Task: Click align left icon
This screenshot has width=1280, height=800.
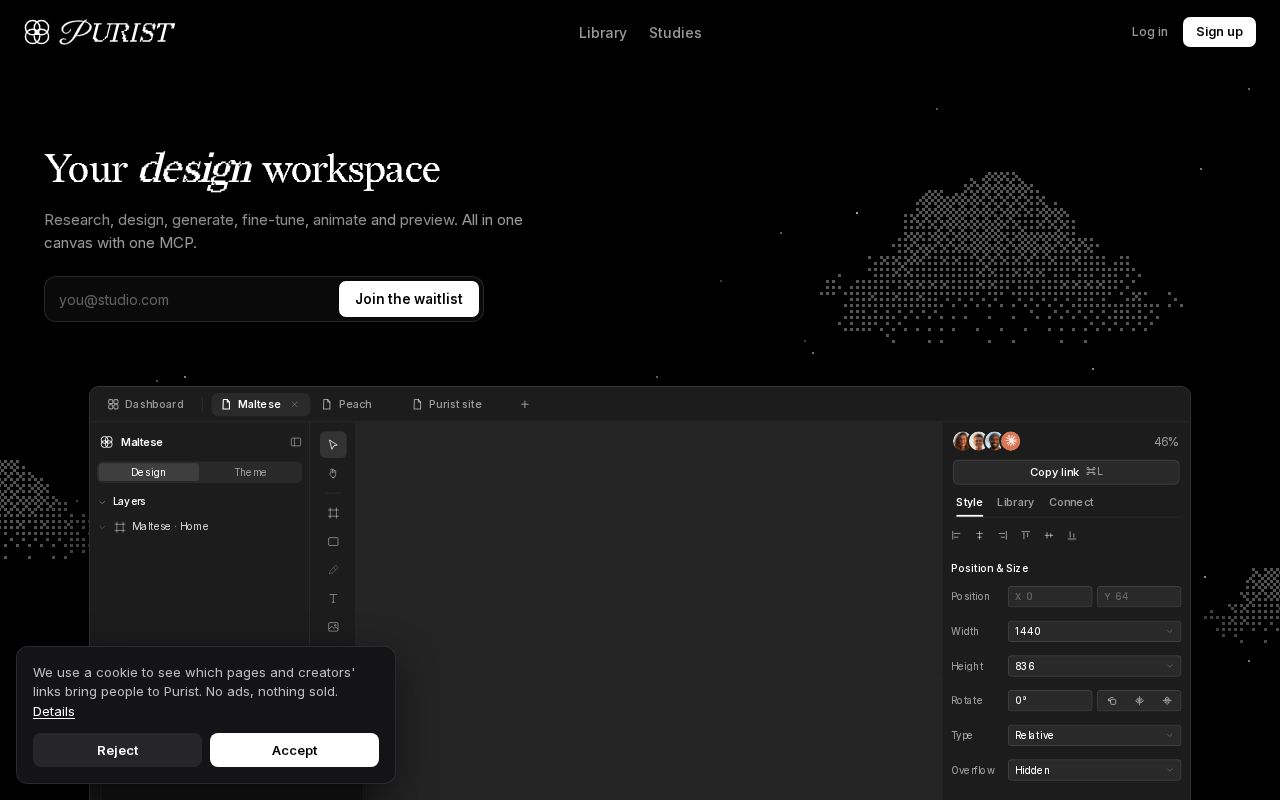Action: pyautogui.click(x=956, y=535)
